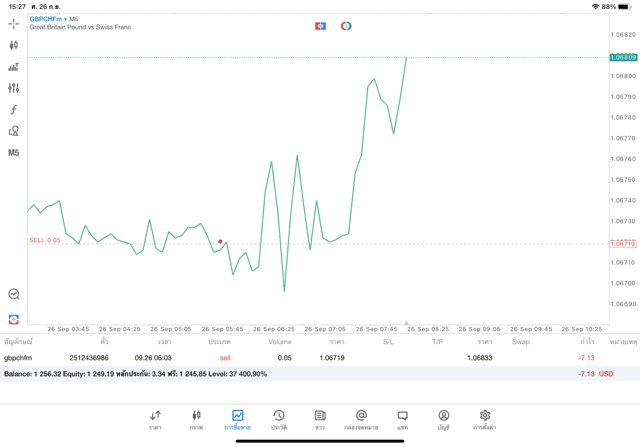Click the red-blue icon in bottom left corner
Viewport: 640px width, 447px height.
[x=14, y=319]
